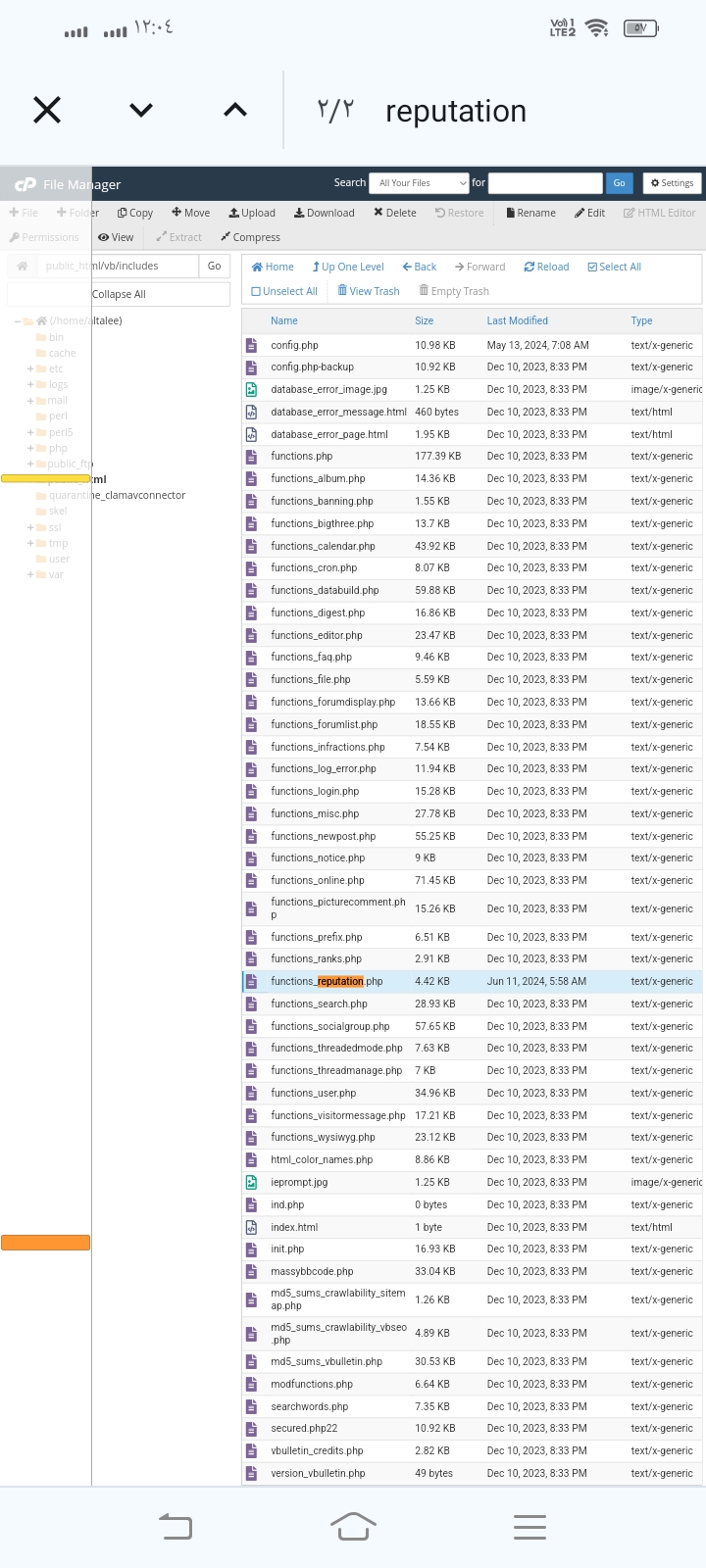
Task: Expand the var folder in tree
Action: pos(30,574)
